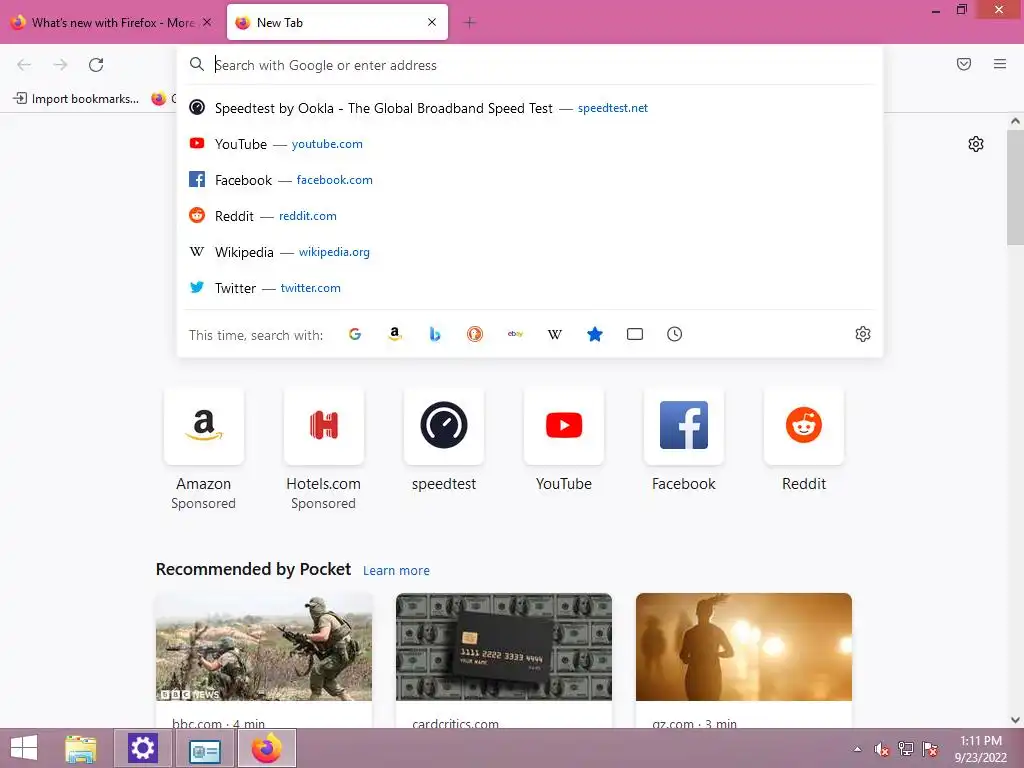Open taskbar clock showing 1:11 PM
Viewport: 1024px width, 768px height.
click(x=980, y=749)
